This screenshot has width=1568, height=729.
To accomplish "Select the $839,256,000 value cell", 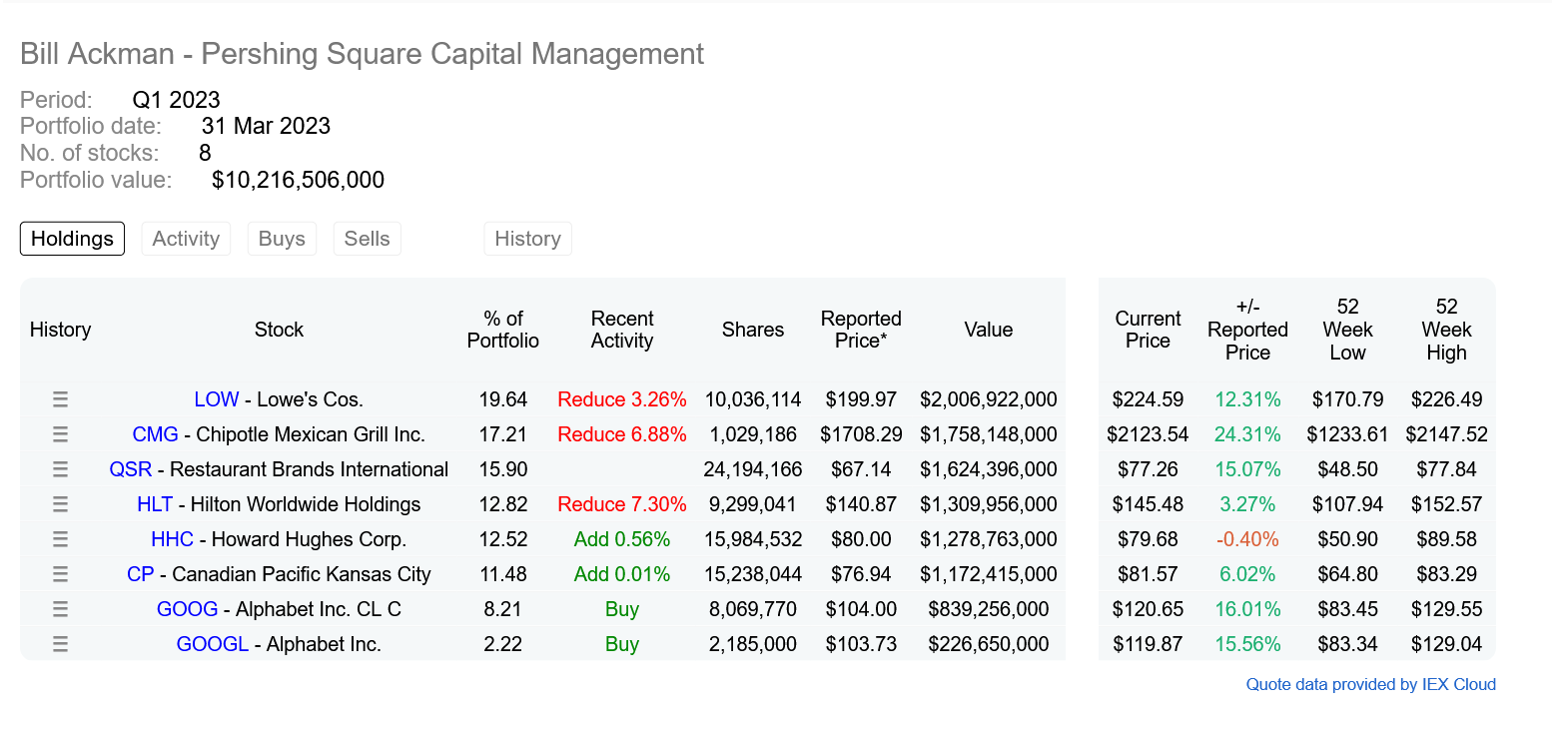I will coord(989,609).
